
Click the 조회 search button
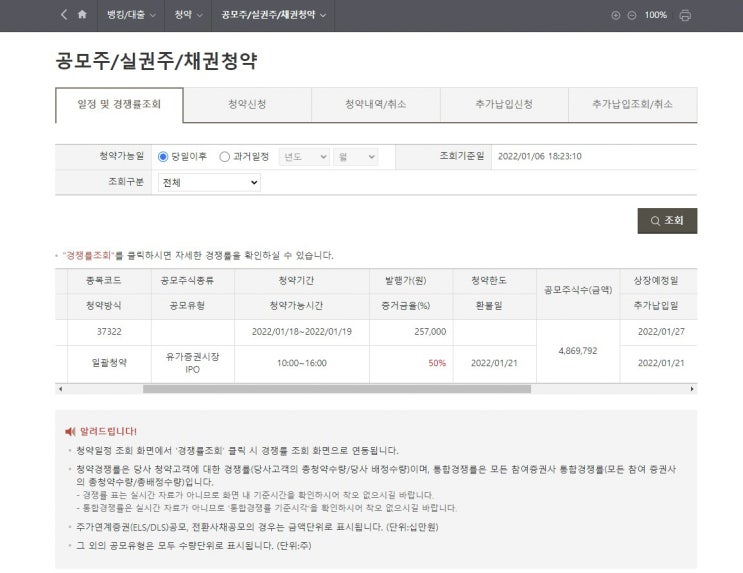667,221
